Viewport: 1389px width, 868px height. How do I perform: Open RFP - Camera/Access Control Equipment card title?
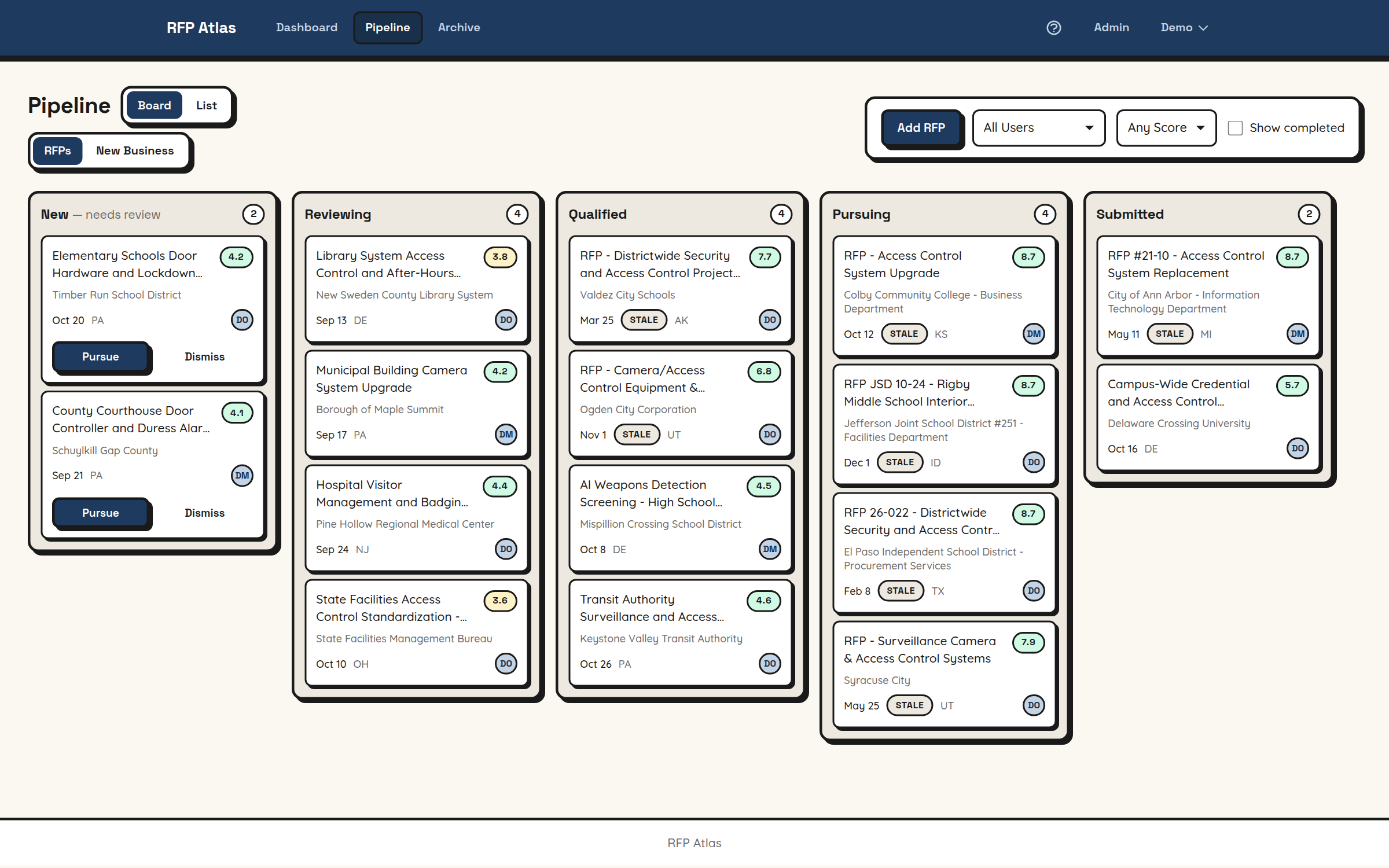[642, 379]
